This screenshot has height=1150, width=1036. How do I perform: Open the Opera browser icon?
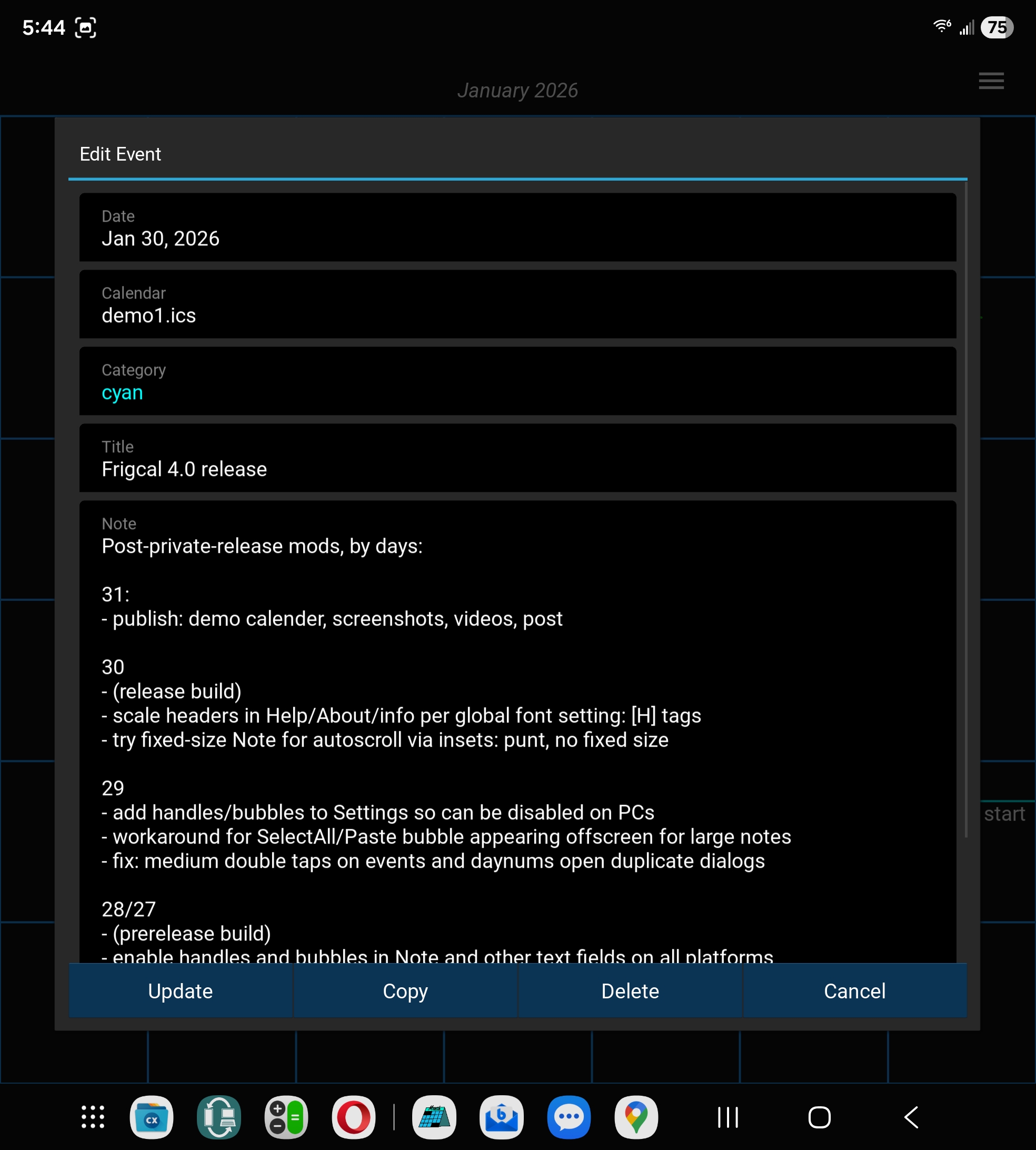(x=353, y=1117)
